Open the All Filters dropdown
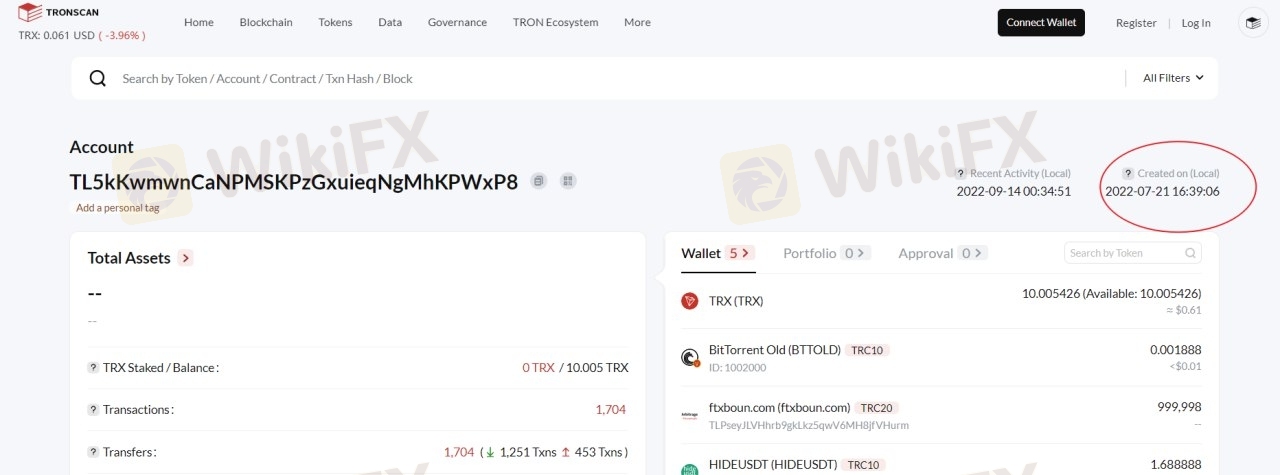The image size is (1280, 475). tap(1173, 78)
